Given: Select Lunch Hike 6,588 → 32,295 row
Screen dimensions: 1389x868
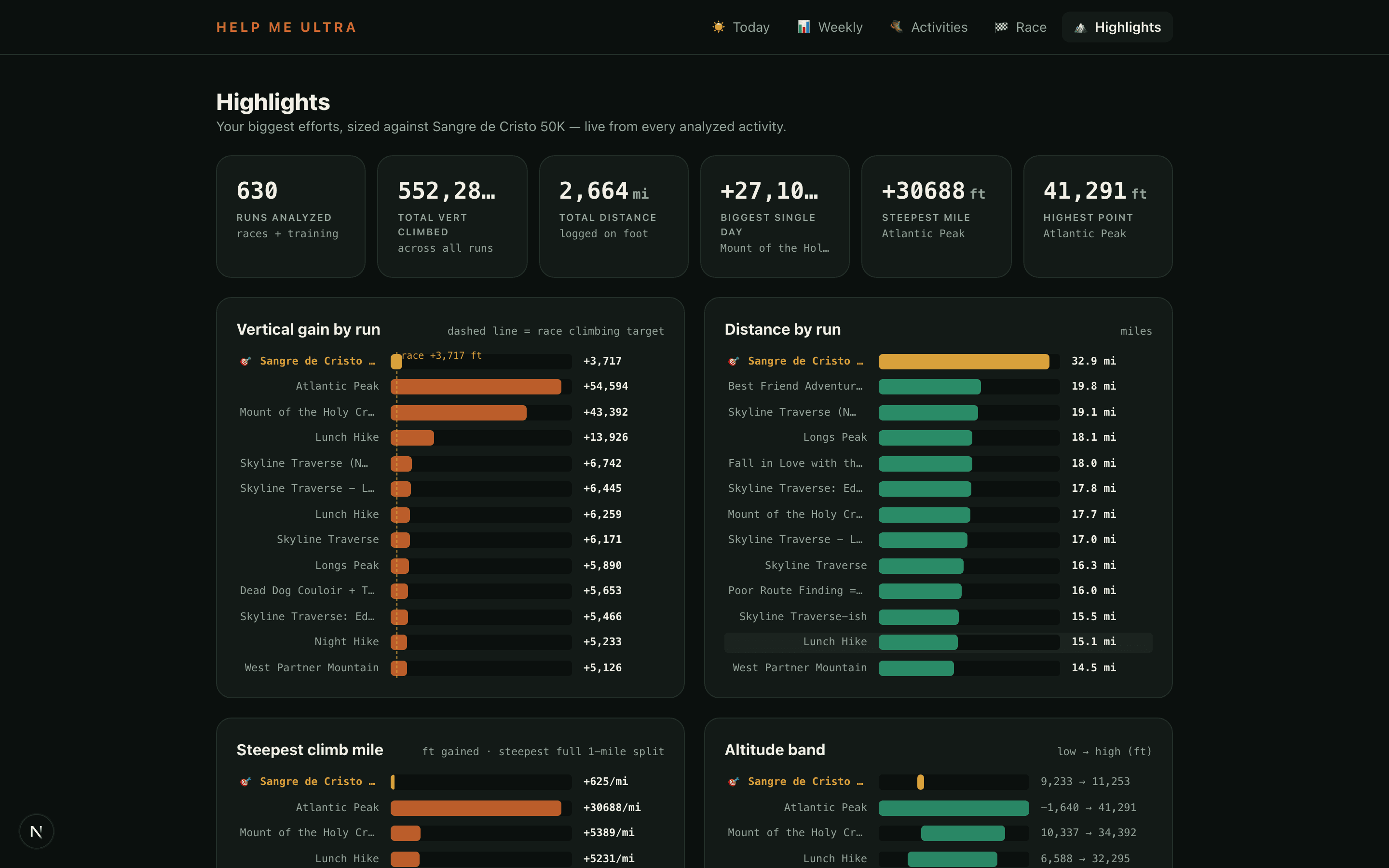Looking at the screenshot, I should coord(938,859).
